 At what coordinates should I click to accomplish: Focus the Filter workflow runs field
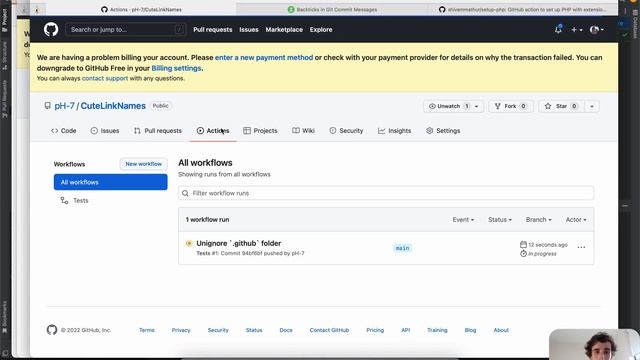pyautogui.click(x=386, y=193)
